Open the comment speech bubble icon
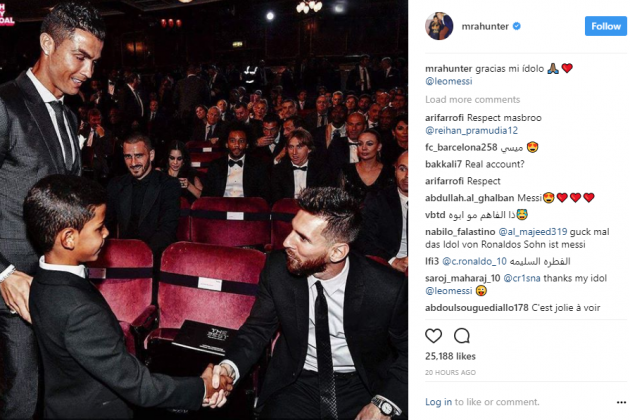This screenshot has width=630, height=420. 462,336
